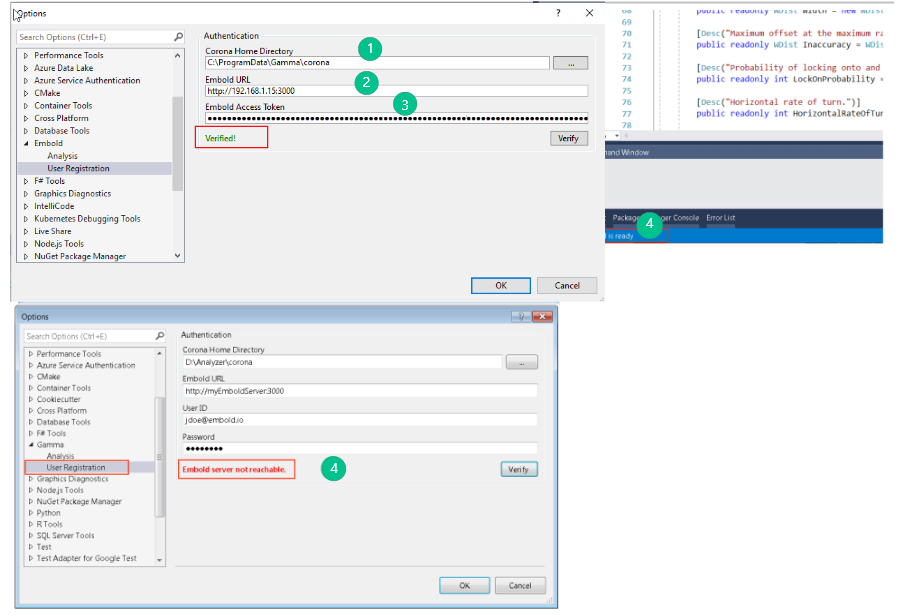Click the tree scroll-up arrow in upper Options dialog

pos(177,56)
